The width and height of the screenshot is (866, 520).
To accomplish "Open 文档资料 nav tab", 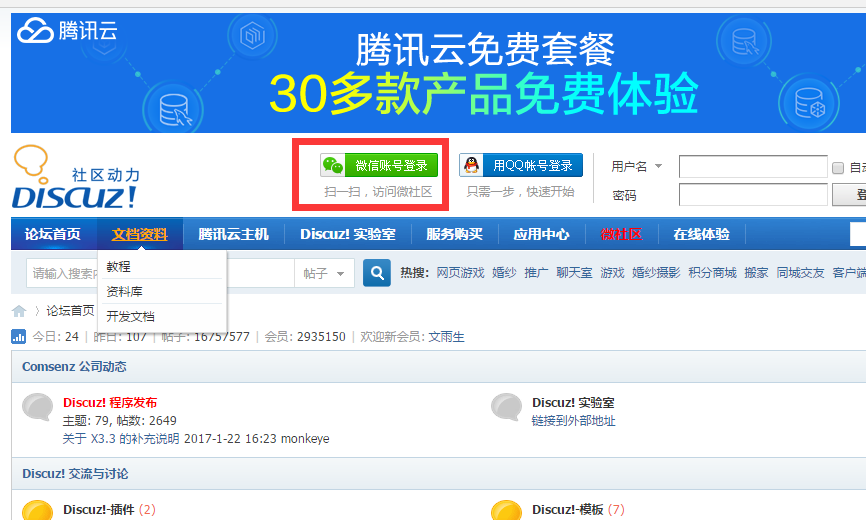I will [x=140, y=234].
